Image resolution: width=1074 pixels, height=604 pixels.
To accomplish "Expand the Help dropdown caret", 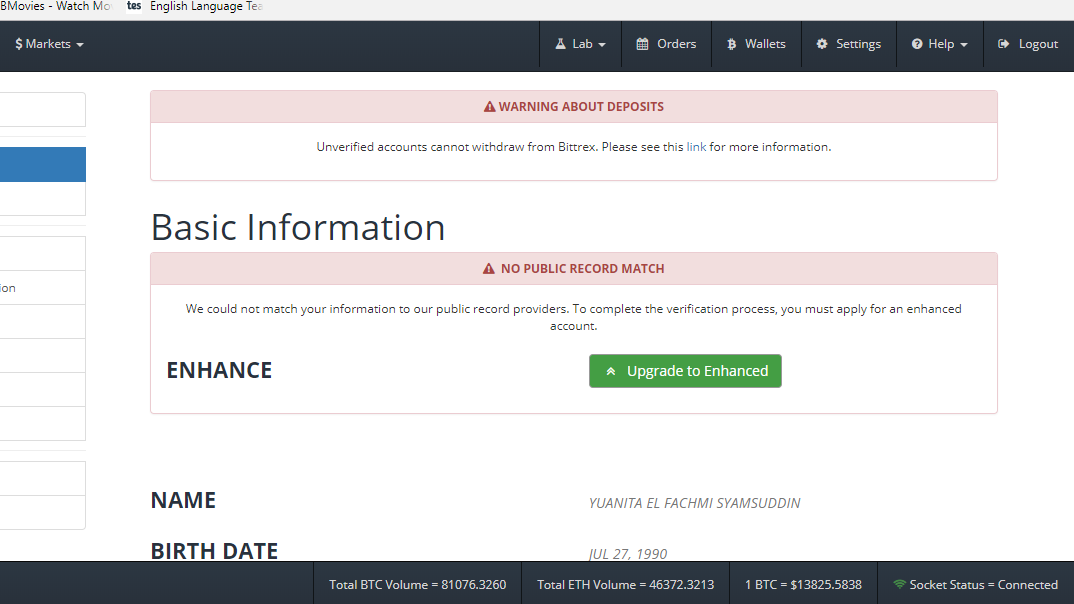I will click(x=964, y=45).
